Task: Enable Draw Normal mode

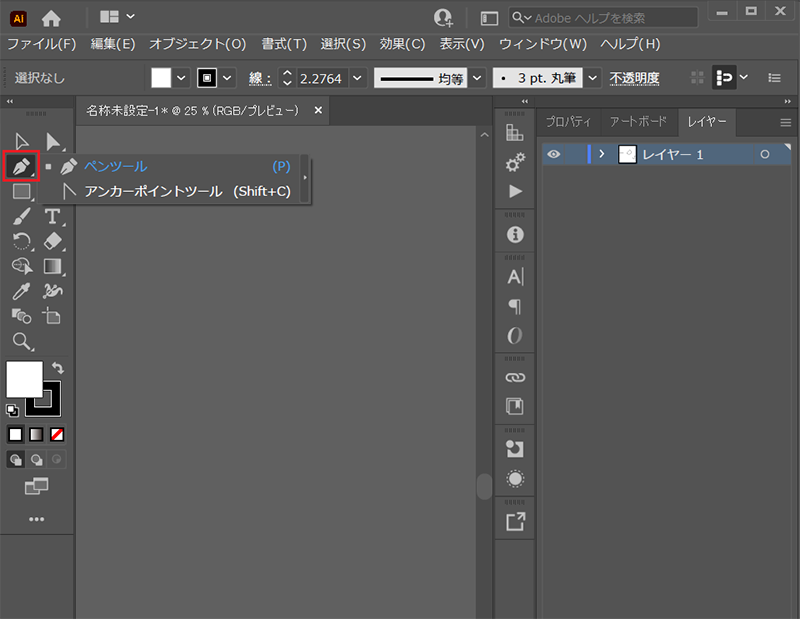Action: coord(15,459)
